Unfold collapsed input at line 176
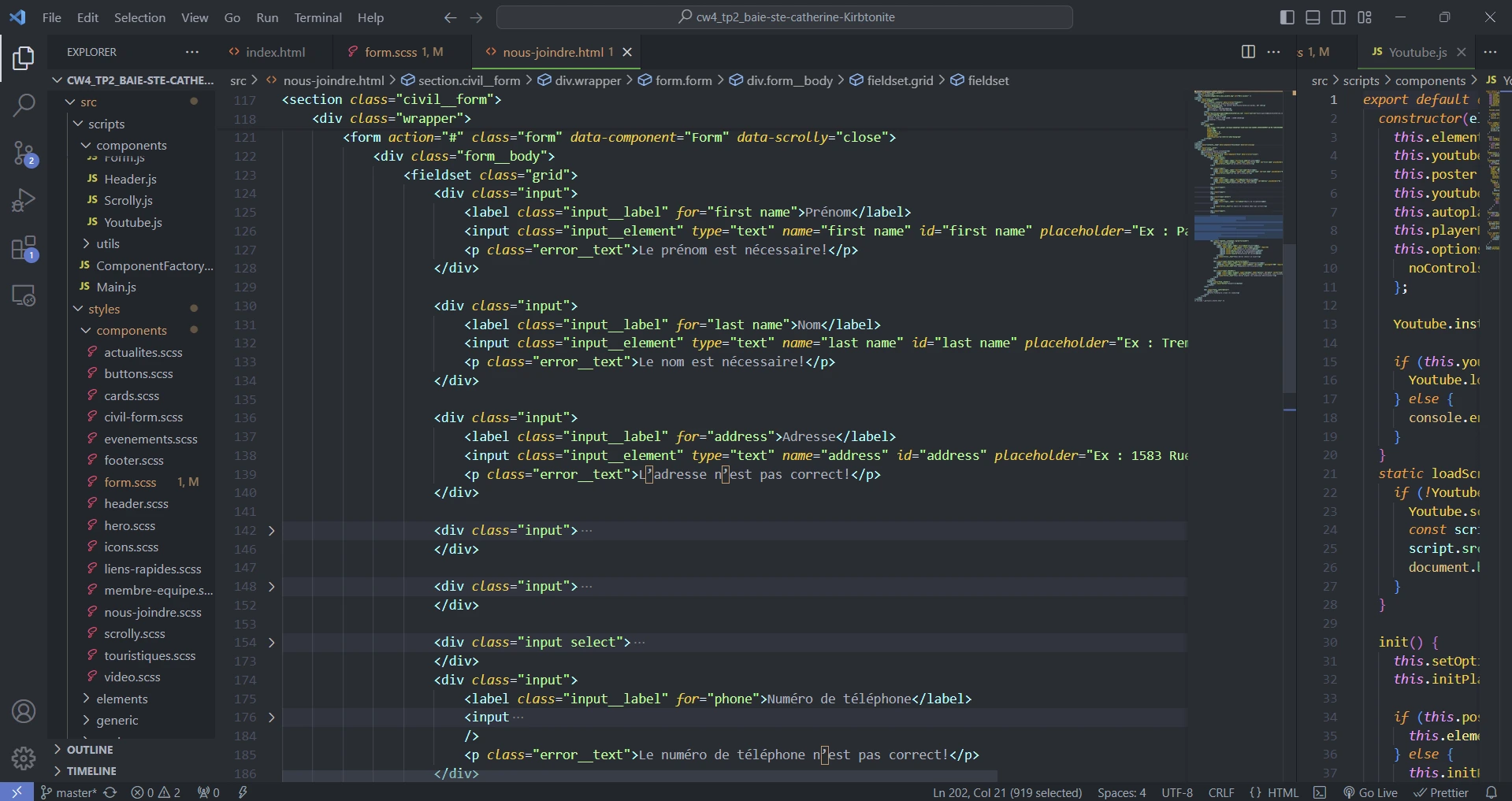Image resolution: width=1512 pixels, height=801 pixels. (272, 718)
